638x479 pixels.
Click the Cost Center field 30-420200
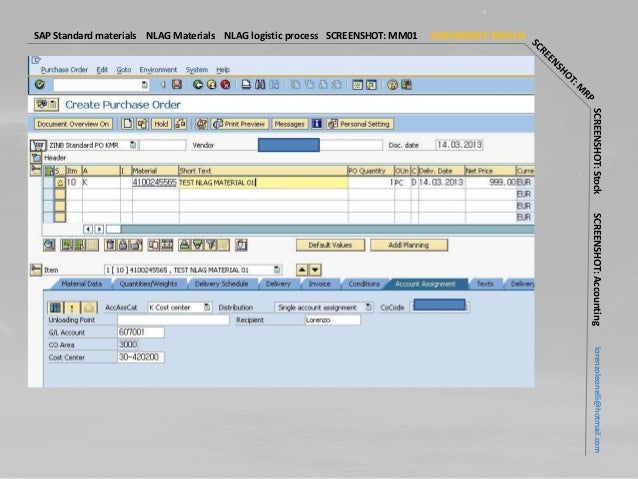(x=140, y=357)
